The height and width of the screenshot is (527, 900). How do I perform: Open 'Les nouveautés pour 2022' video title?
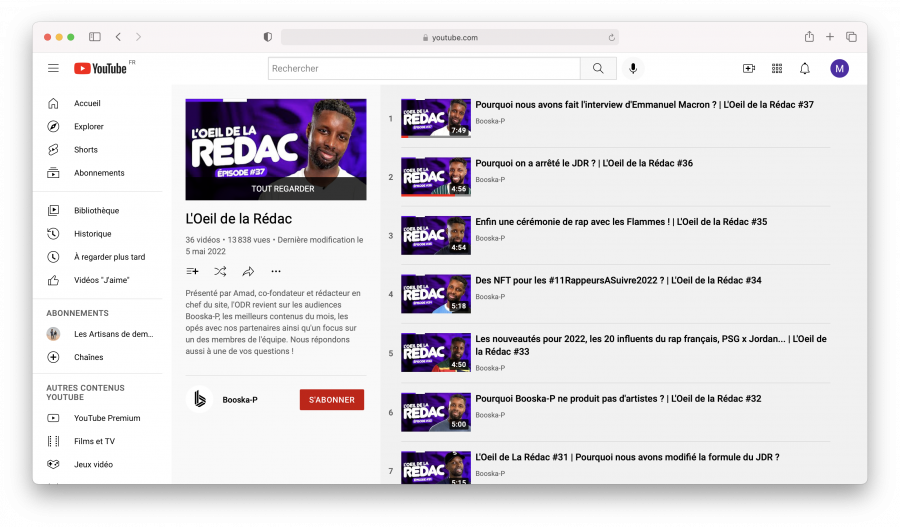651,345
